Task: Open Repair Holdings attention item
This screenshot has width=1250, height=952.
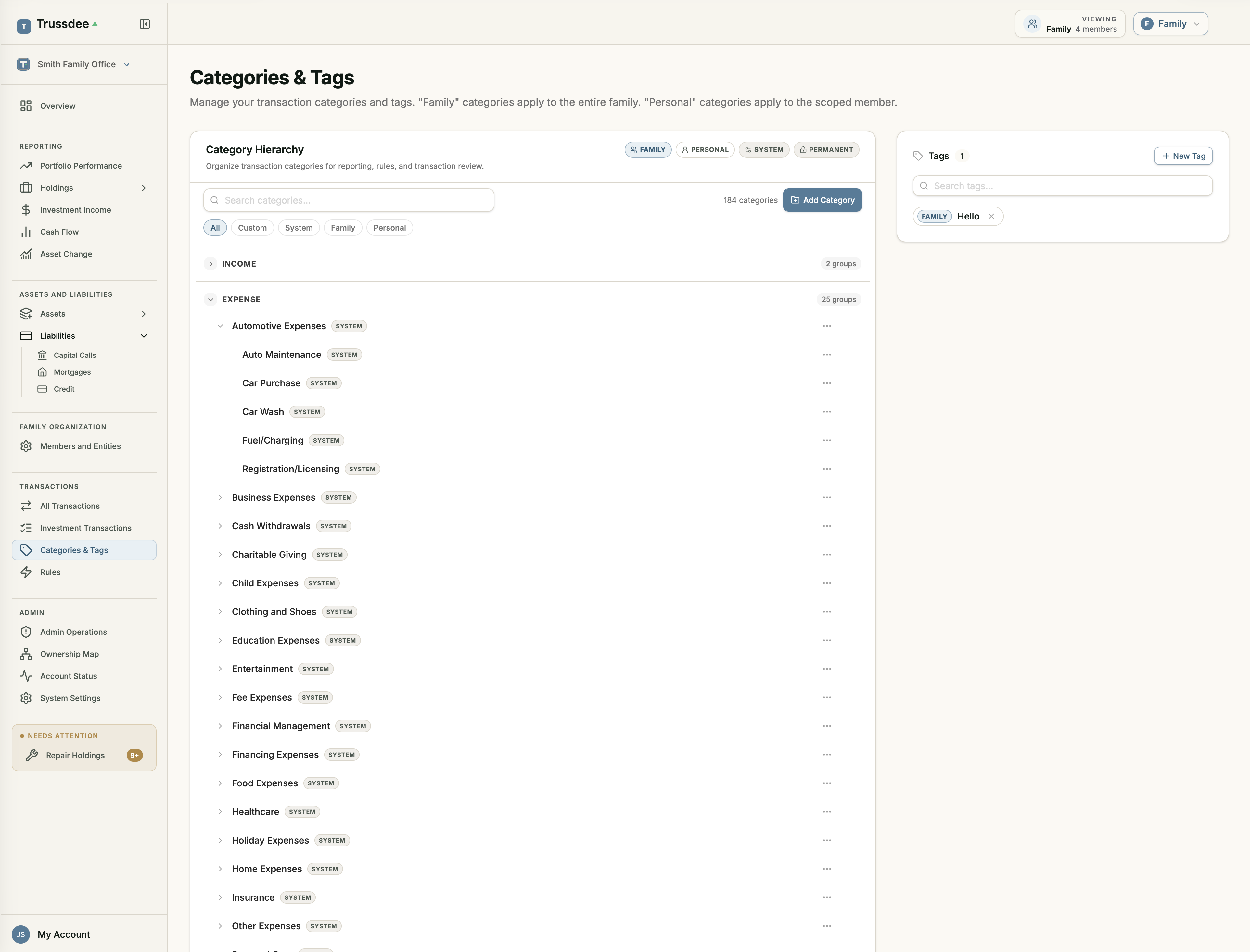Action: 84,755
